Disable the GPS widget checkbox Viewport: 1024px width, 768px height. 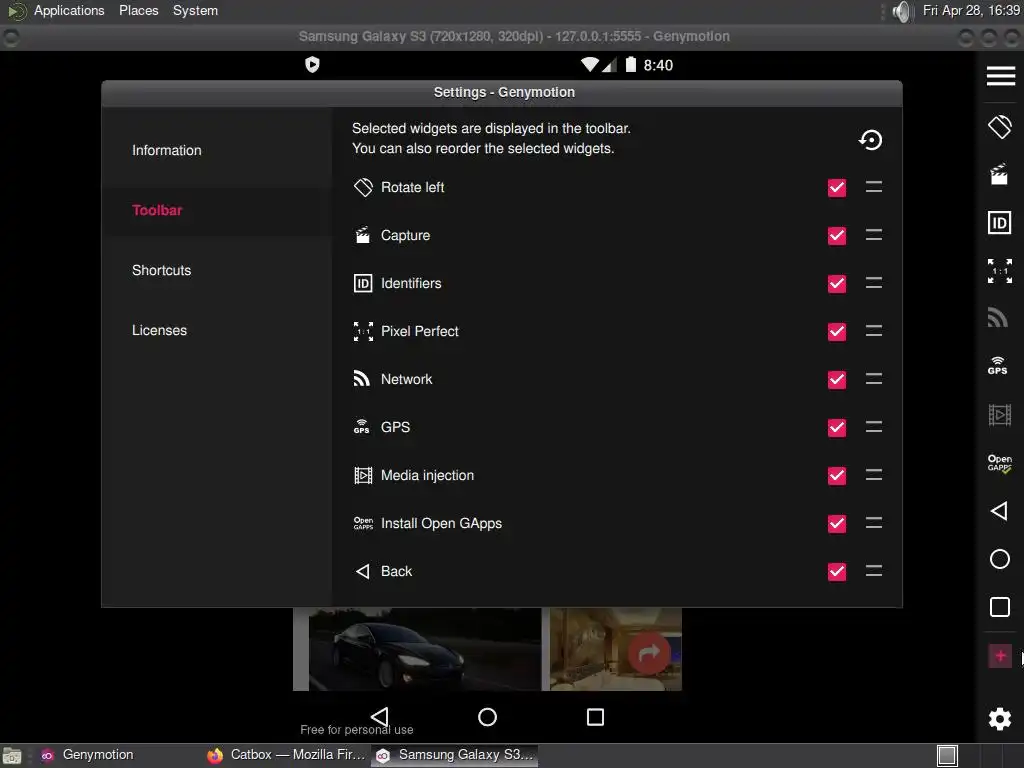click(x=837, y=427)
